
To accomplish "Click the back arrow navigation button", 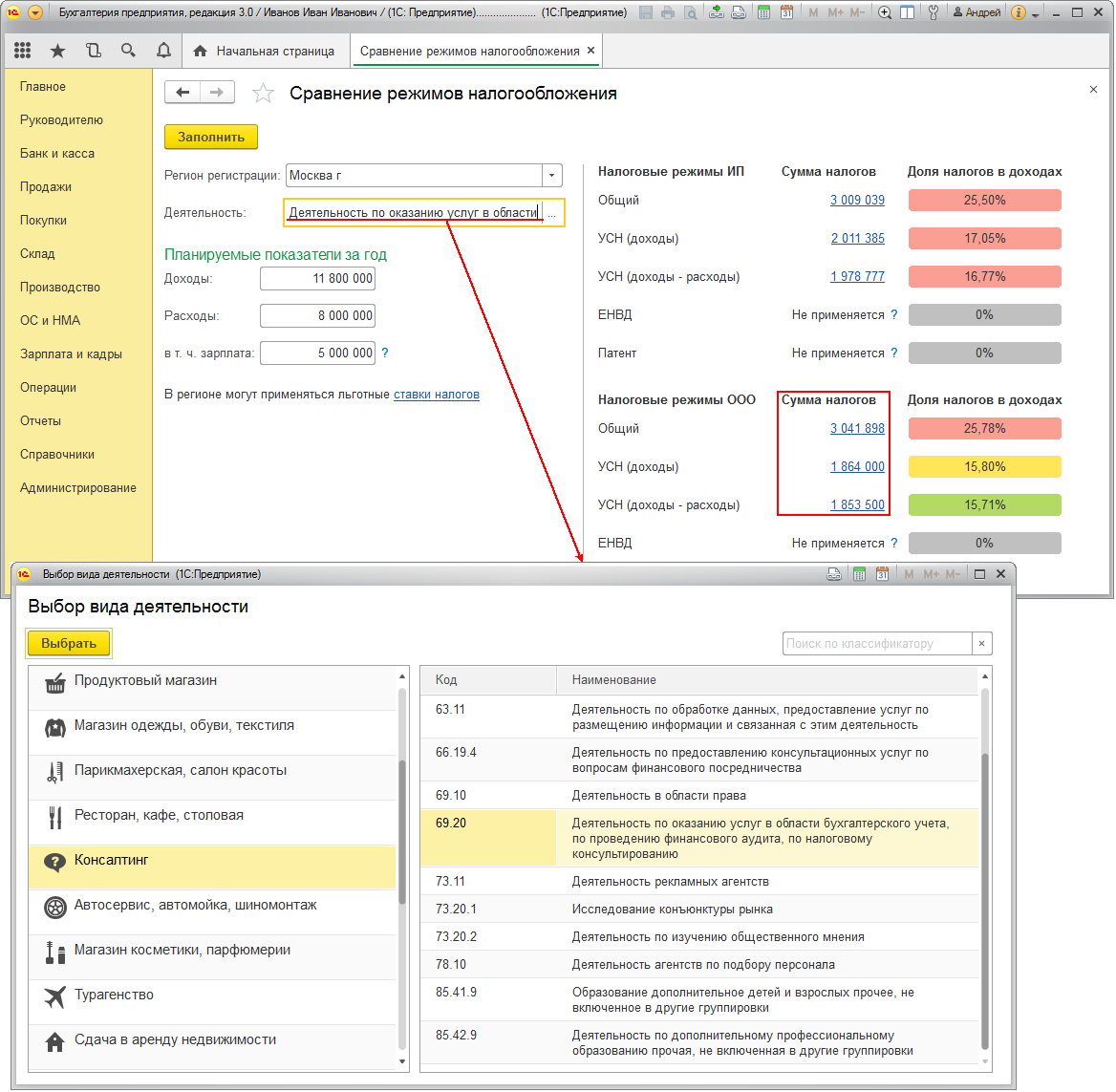I will (x=182, y=92).
